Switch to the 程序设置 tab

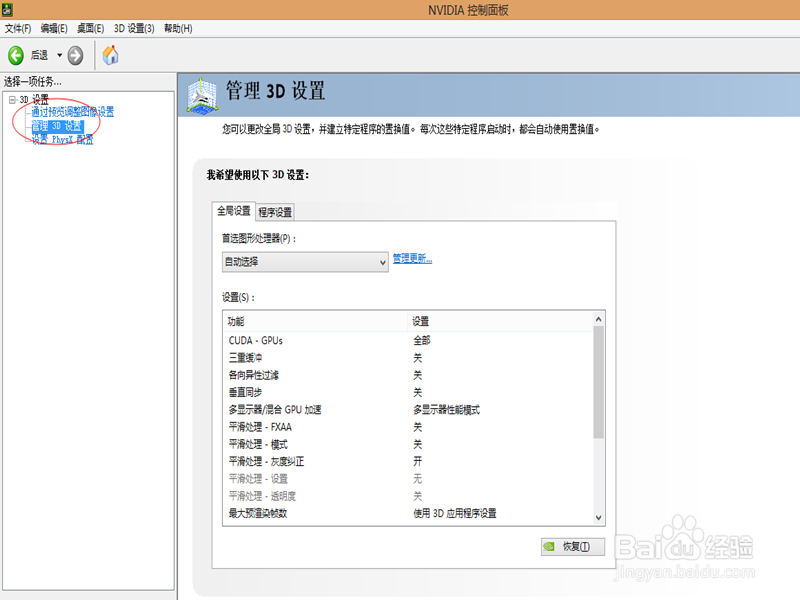click(x=275, y=212)
